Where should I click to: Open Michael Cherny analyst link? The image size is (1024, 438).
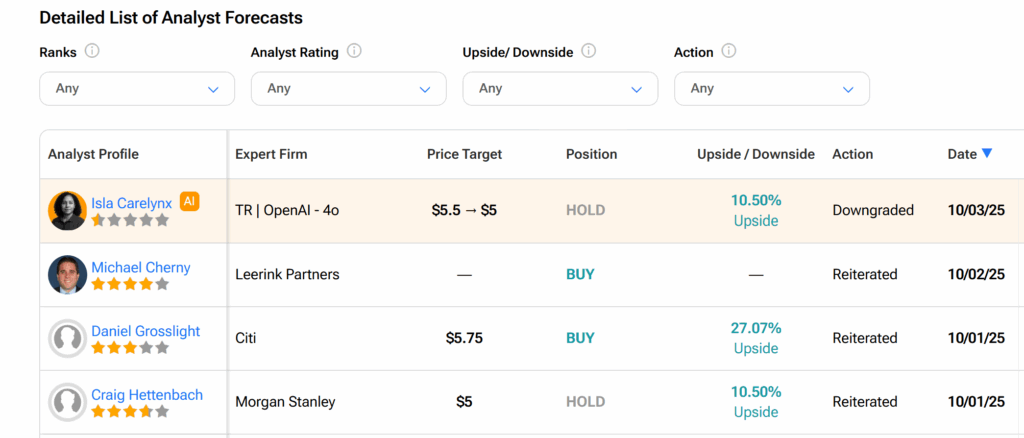click(140, 267)
